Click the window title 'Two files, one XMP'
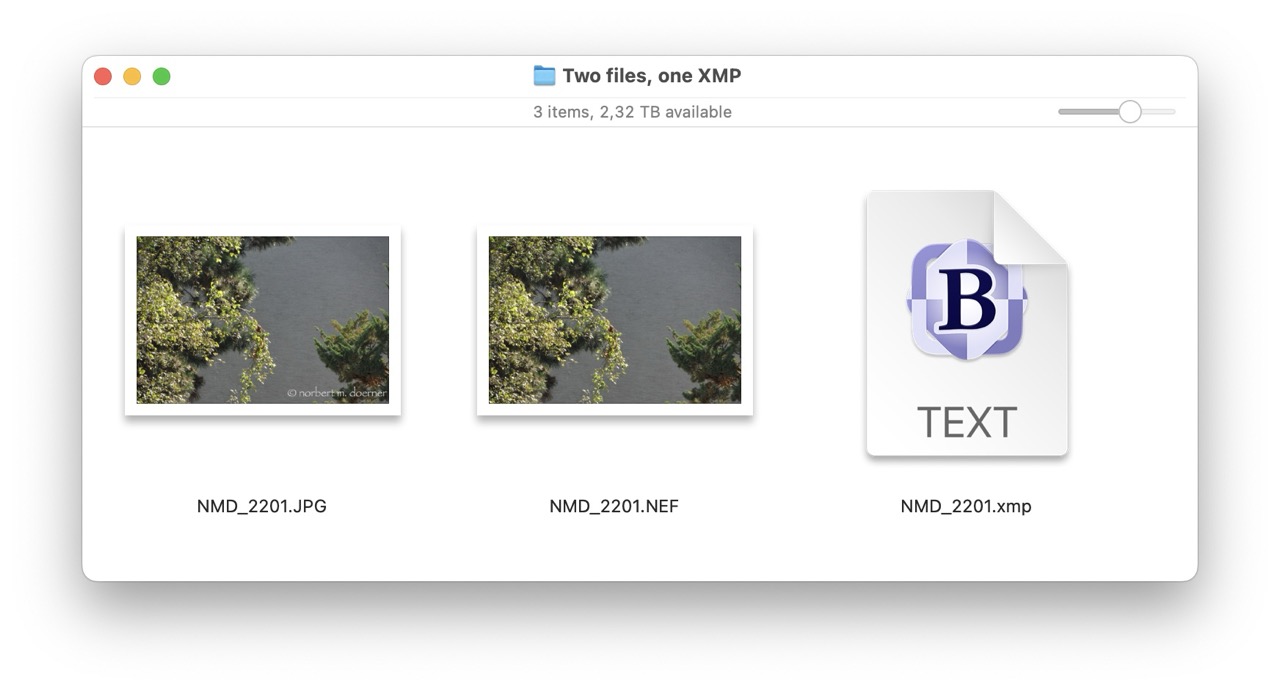Screen dimensions: 1280x690 (652, 76)
